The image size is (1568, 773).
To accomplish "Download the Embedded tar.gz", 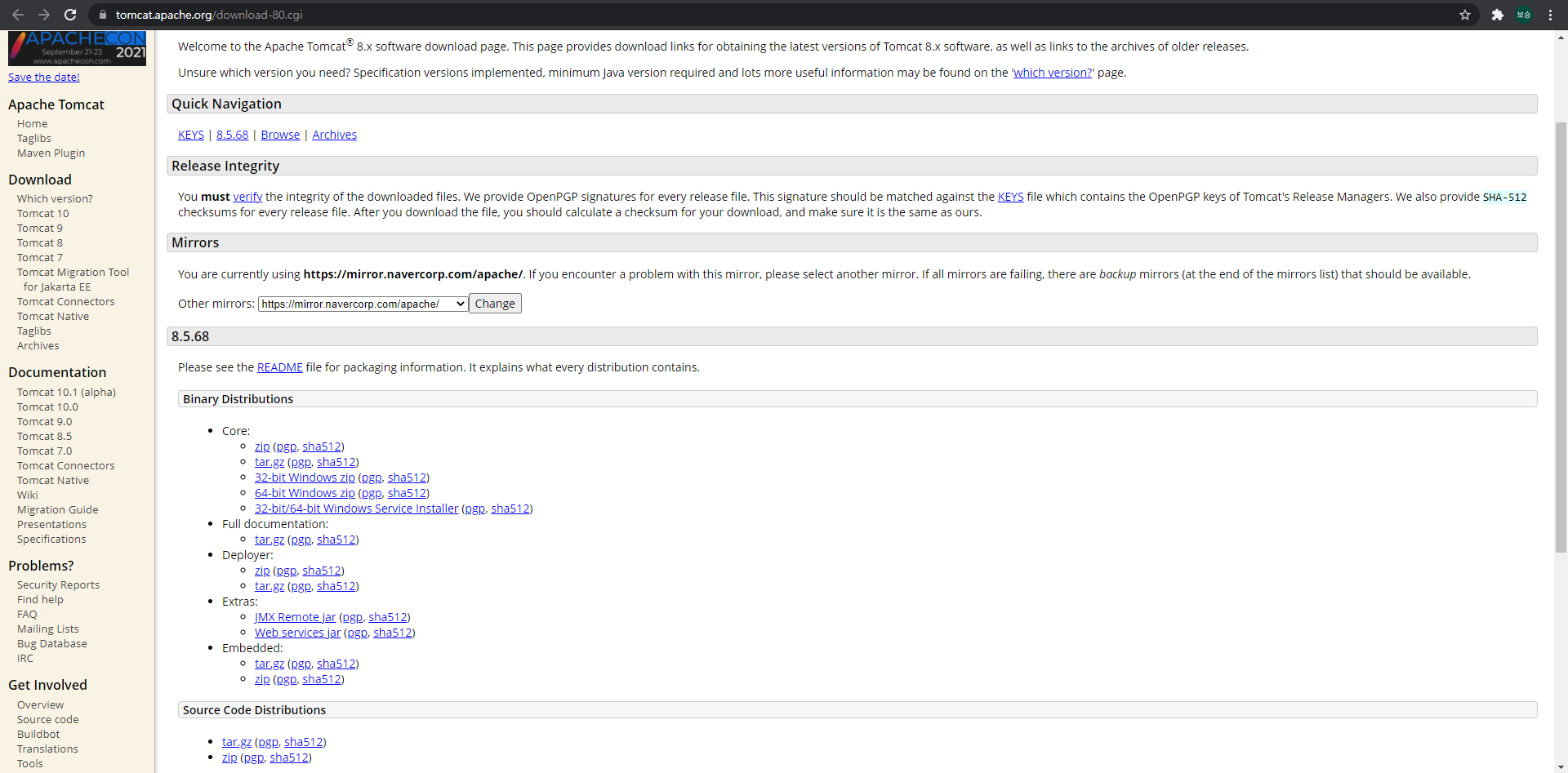I will pos(269,664).
